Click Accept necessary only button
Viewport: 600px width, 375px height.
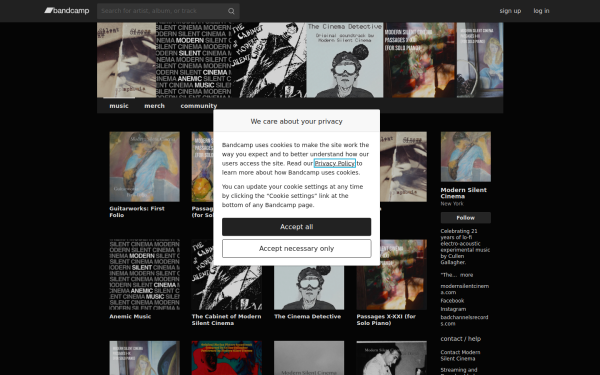pos(297,249)
